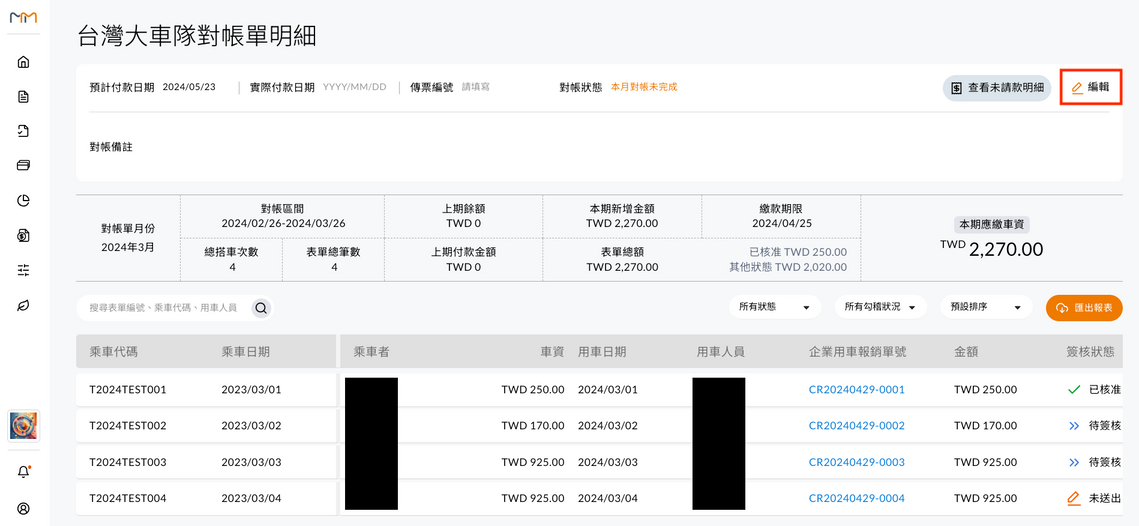This screenshot has height=526, width=1139.
Task: Open link CR20240429-0002
Action: point(856,426)
